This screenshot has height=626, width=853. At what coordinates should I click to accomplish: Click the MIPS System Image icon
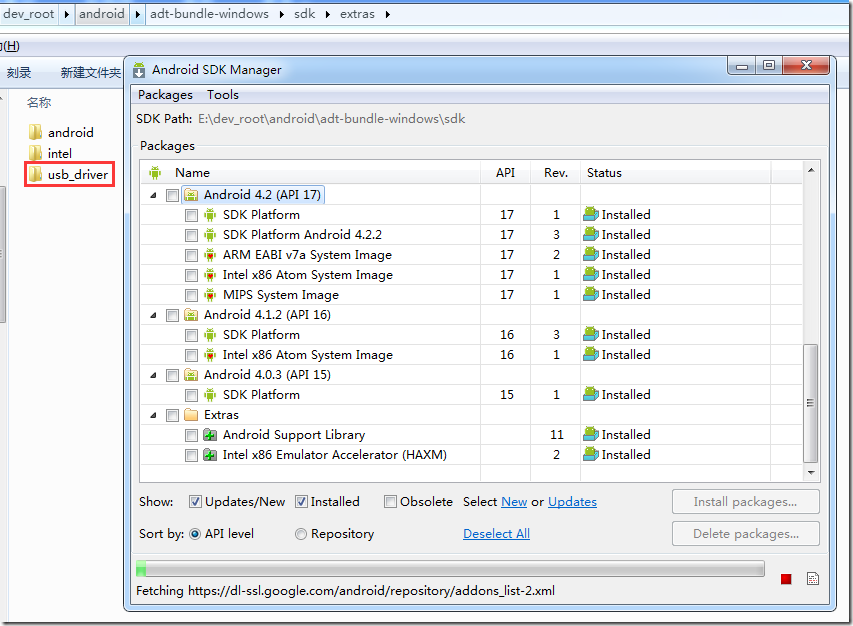(210, 295)
